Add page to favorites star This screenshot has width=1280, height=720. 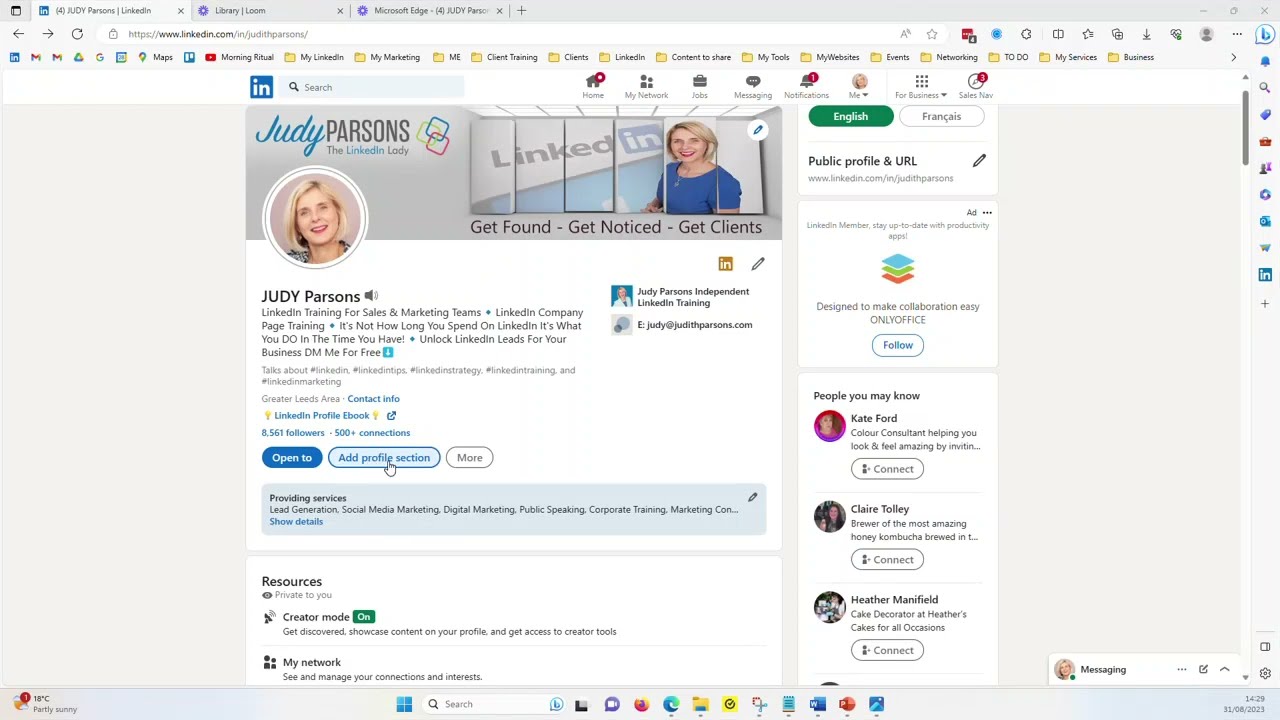click(932, 34)
